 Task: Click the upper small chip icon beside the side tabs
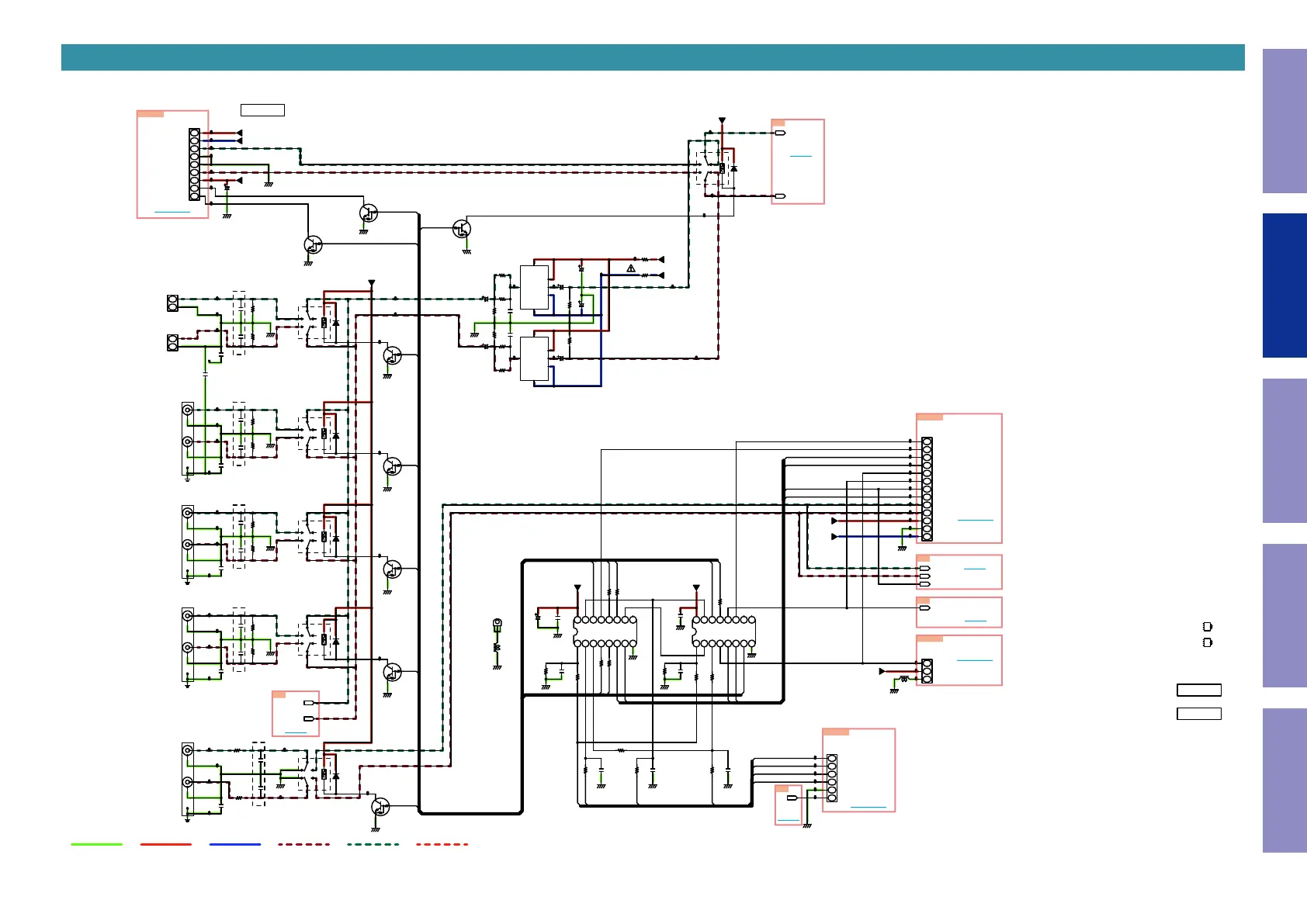(x=1207, y=626)
